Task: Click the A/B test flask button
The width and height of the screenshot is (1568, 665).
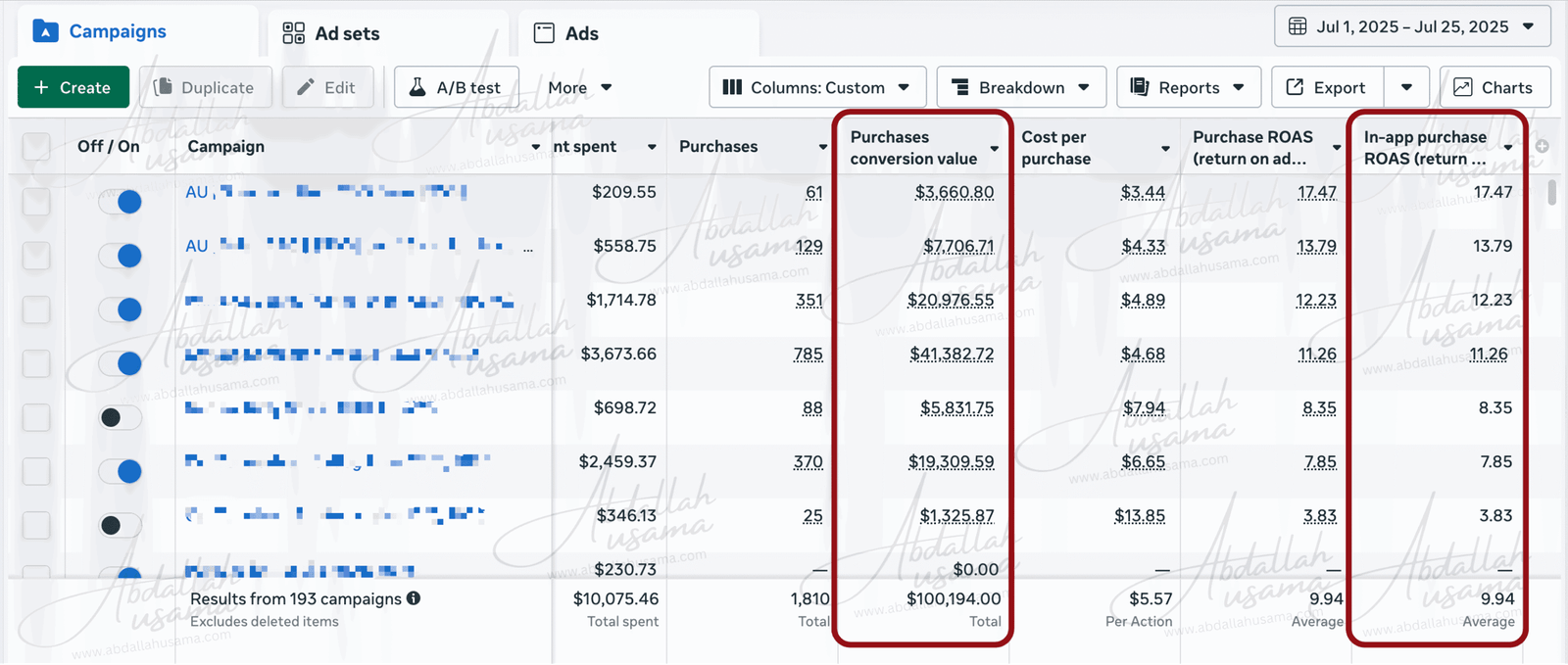Action: 456,87
